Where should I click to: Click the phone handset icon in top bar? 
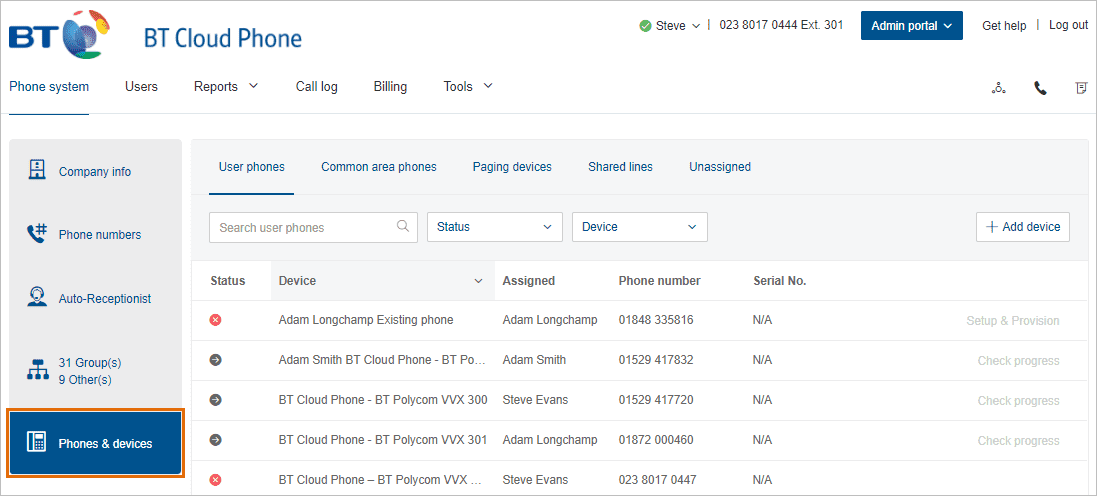click(1040, 88)
